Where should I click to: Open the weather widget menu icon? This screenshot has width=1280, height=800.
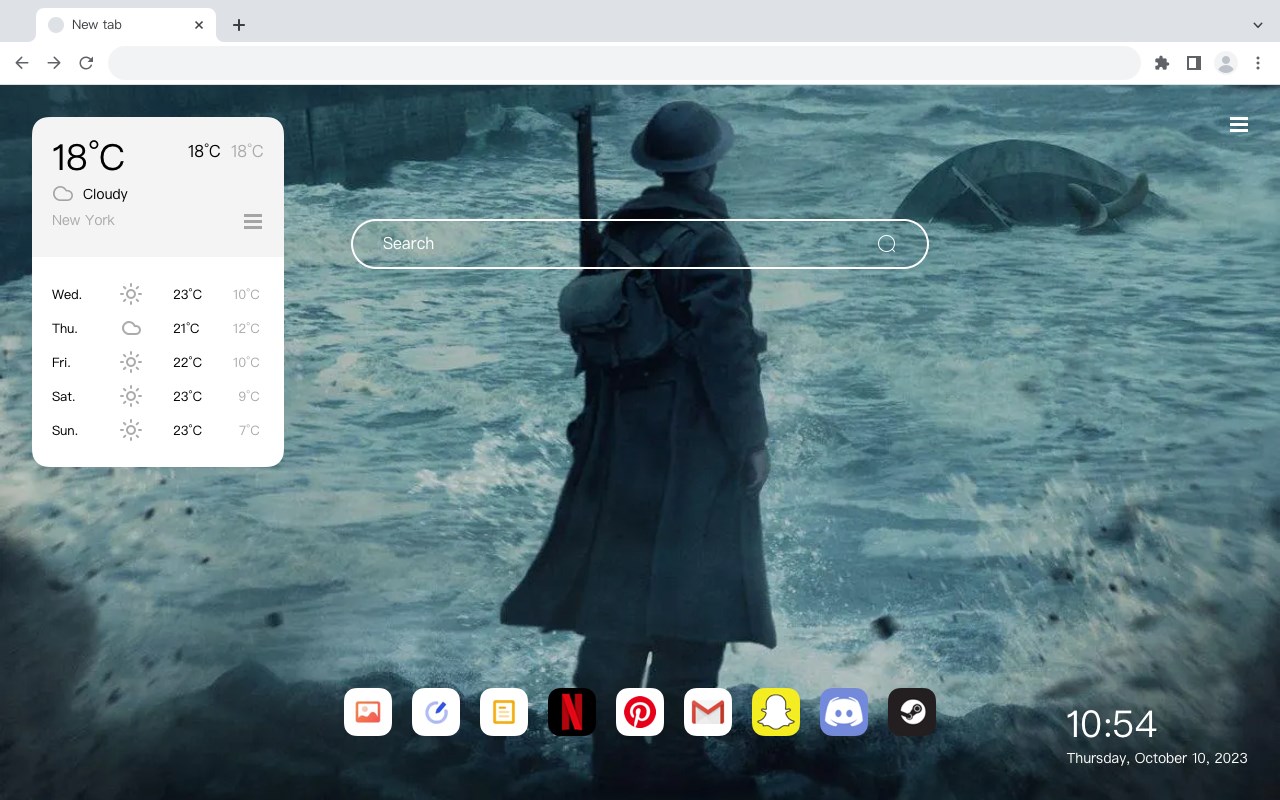point(253,221)
